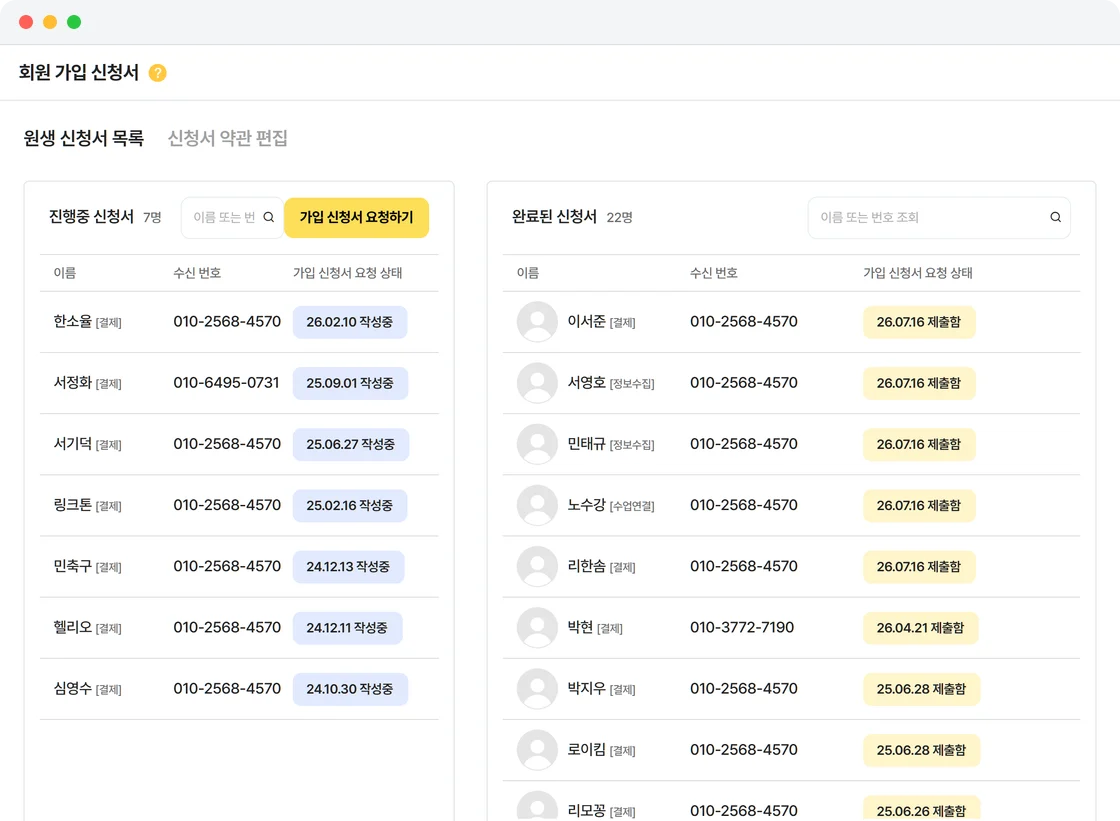Viewport: 1120px width, 821px height.
Task: Click the name 로이킴
Action: click(x=586, y=750)
